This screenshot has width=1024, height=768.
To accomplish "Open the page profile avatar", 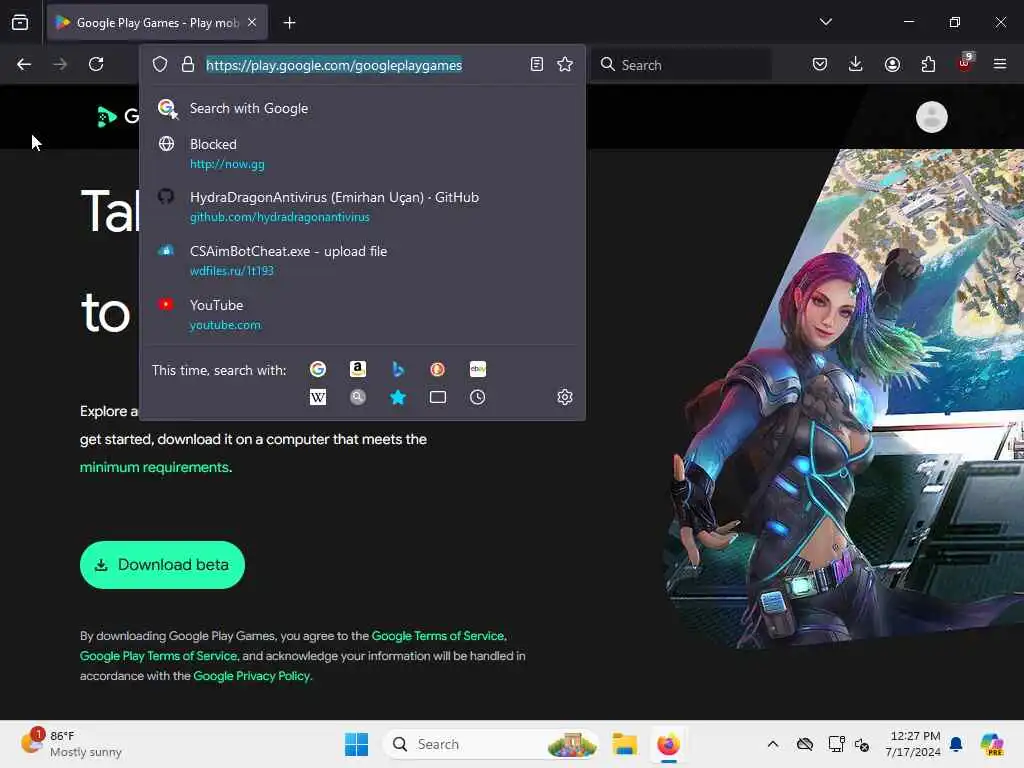I will [931, 118].
